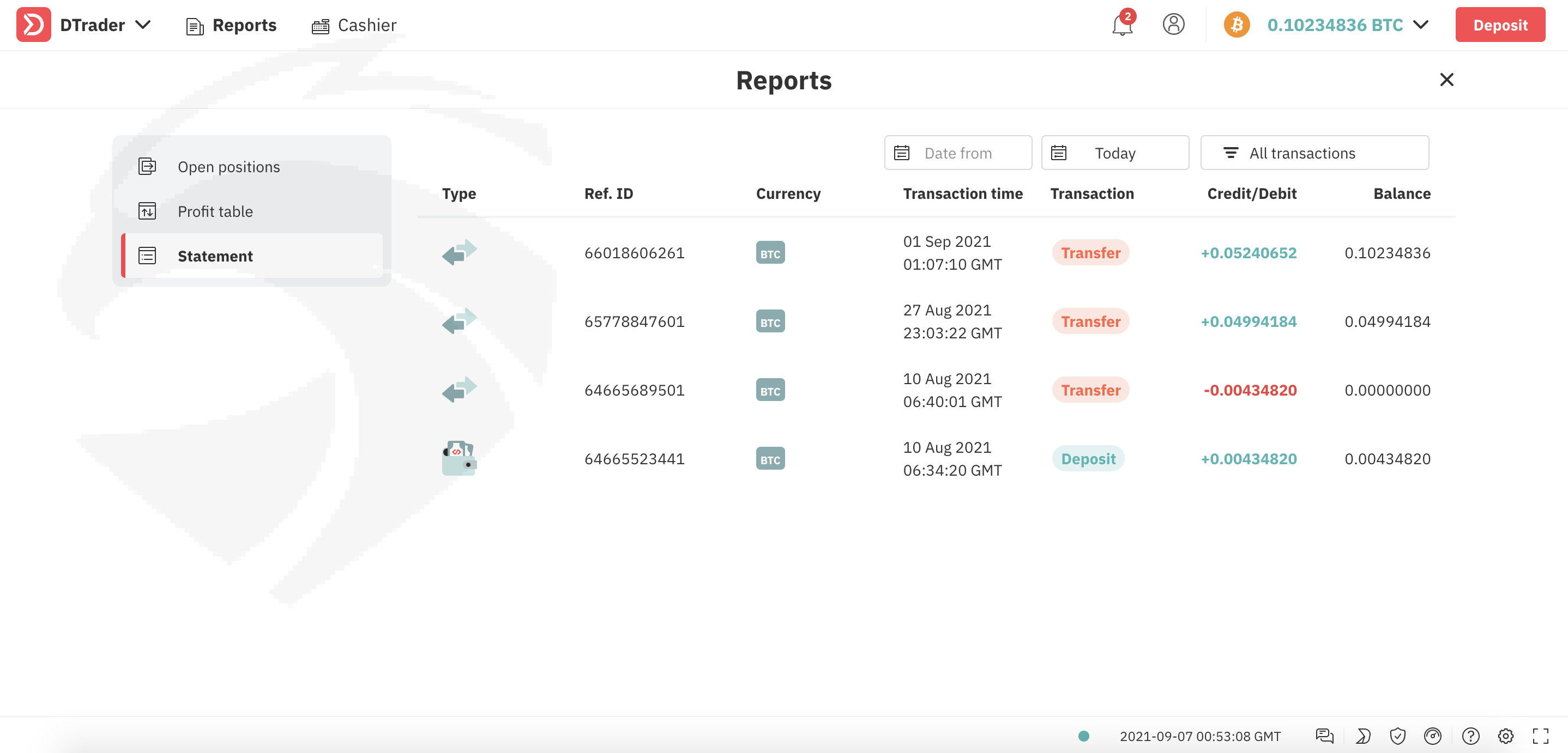Toggle fullscreen mode icon
This screenshot has height=753, width=1568.
[x=1541, y=736]
